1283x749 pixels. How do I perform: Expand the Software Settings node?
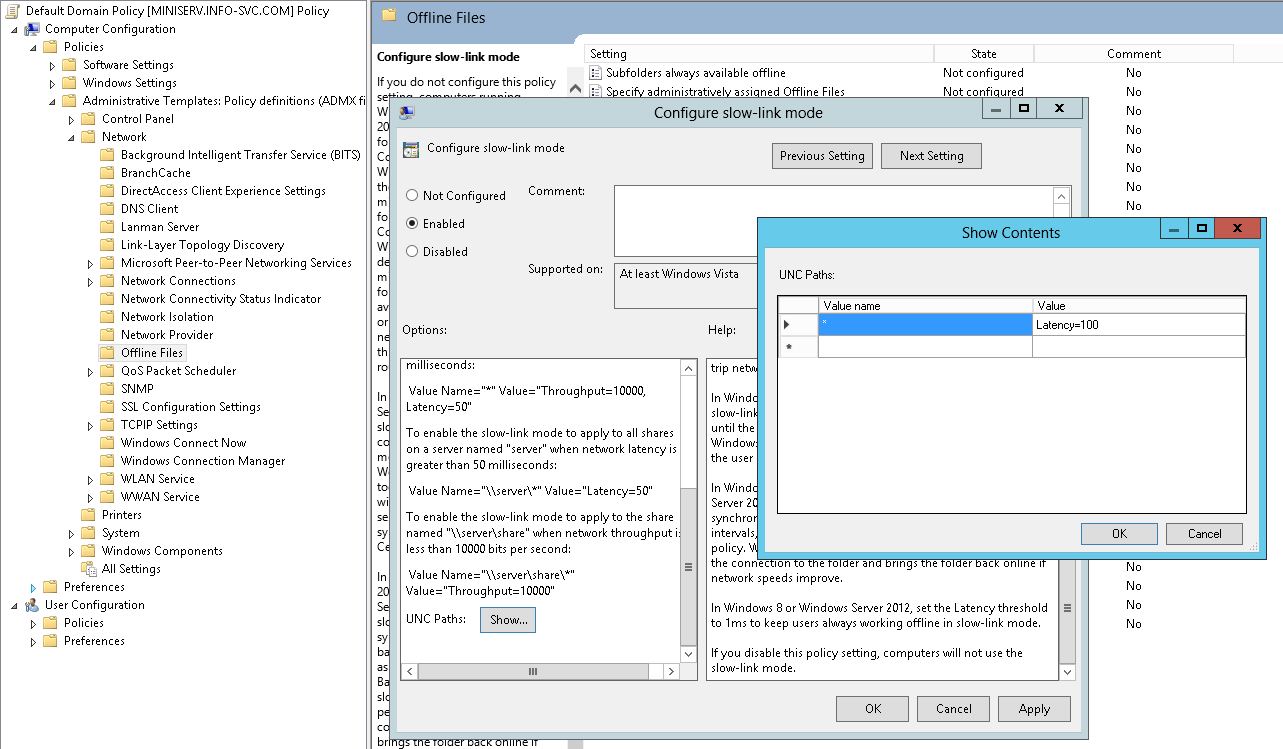tap(52, 66)
